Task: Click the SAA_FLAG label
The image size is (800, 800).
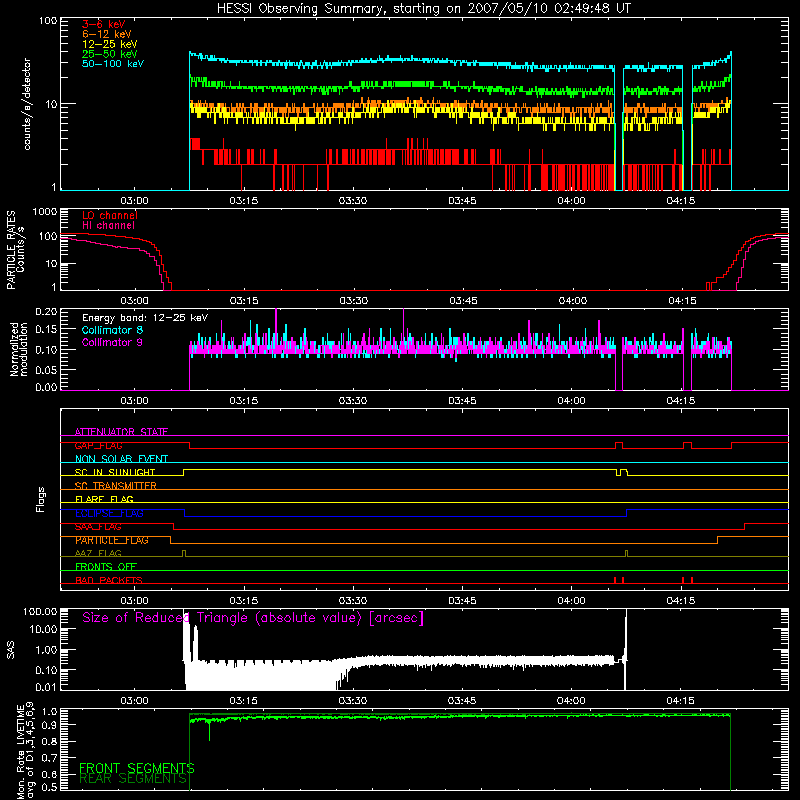Action: tap(98, 527)
